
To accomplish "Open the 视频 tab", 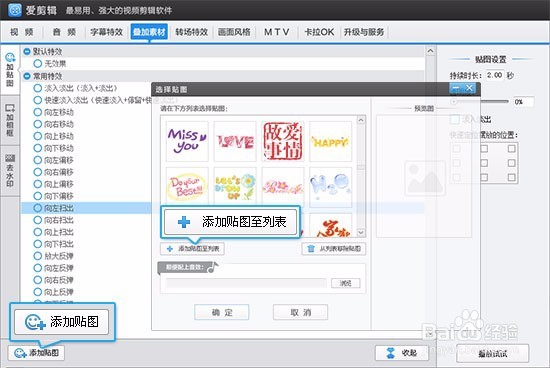I will coord(22,32).
